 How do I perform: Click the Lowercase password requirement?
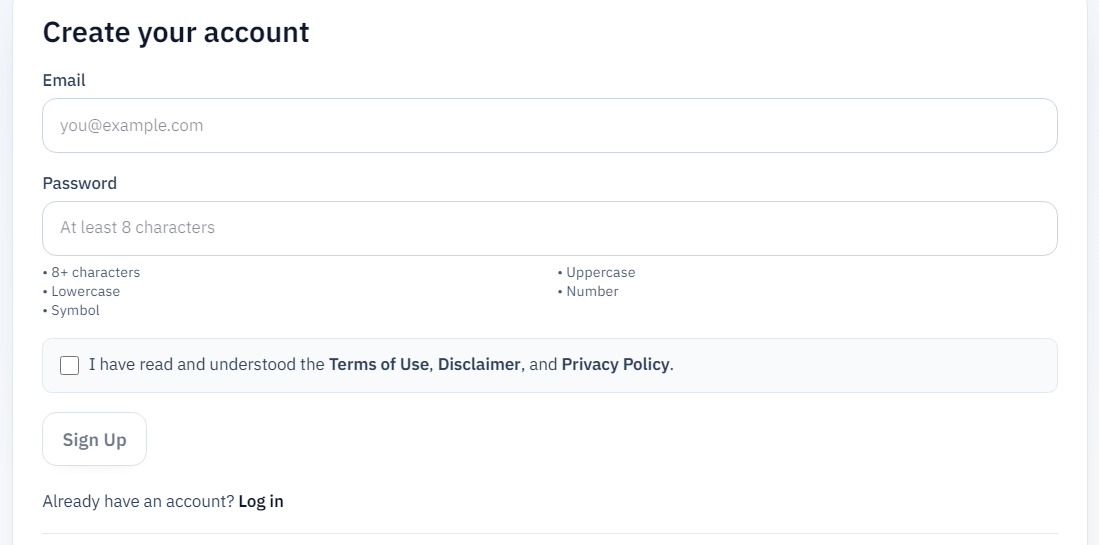click(x=85, y=291)
